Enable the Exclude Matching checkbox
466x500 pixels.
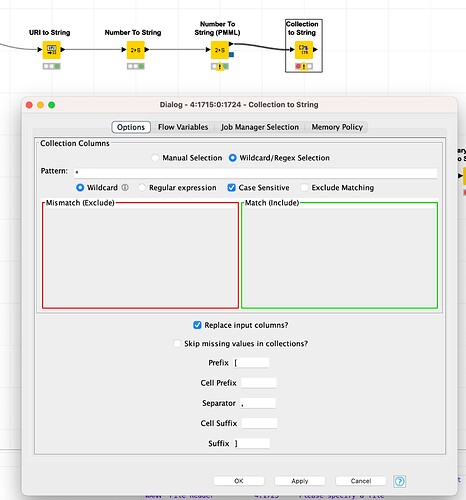304,188
